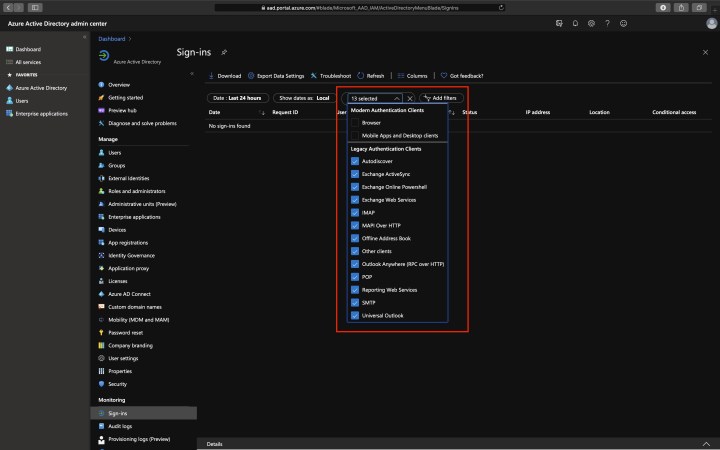Open portal settings gear icon

[x=591, y=22]
